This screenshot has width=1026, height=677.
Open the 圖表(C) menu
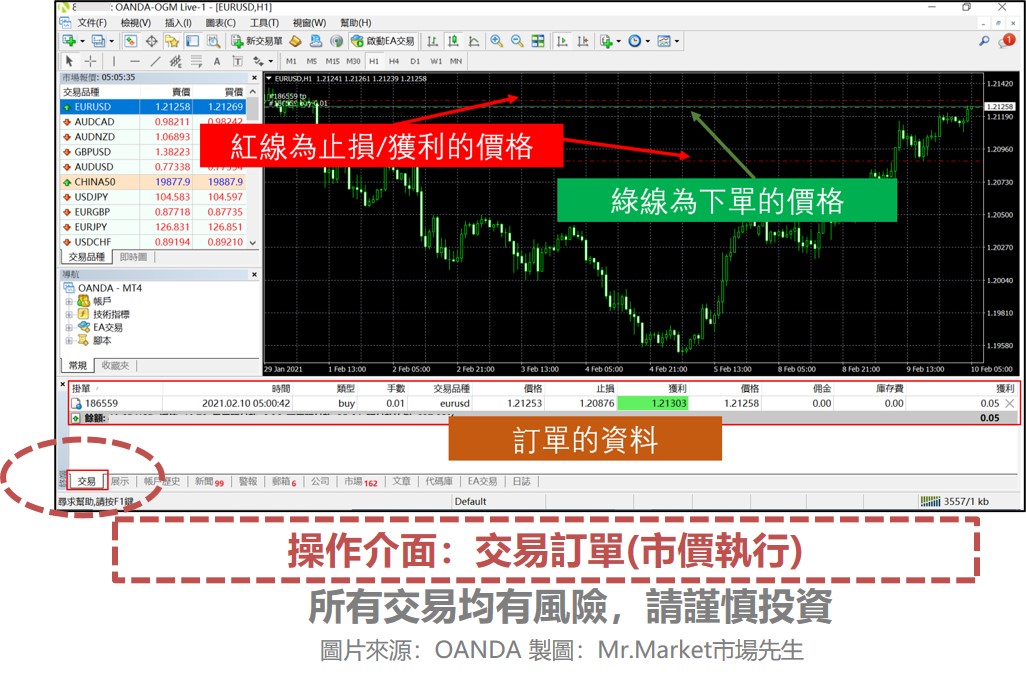coord(221,23)
